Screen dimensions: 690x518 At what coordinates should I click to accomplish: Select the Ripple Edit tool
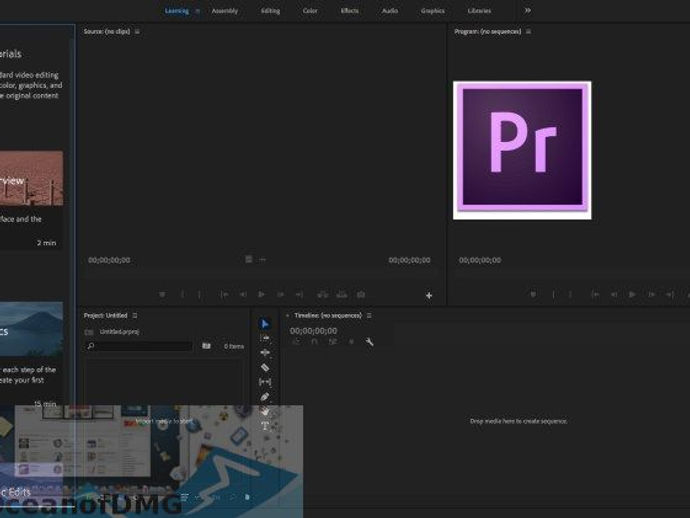click(265, 353)
